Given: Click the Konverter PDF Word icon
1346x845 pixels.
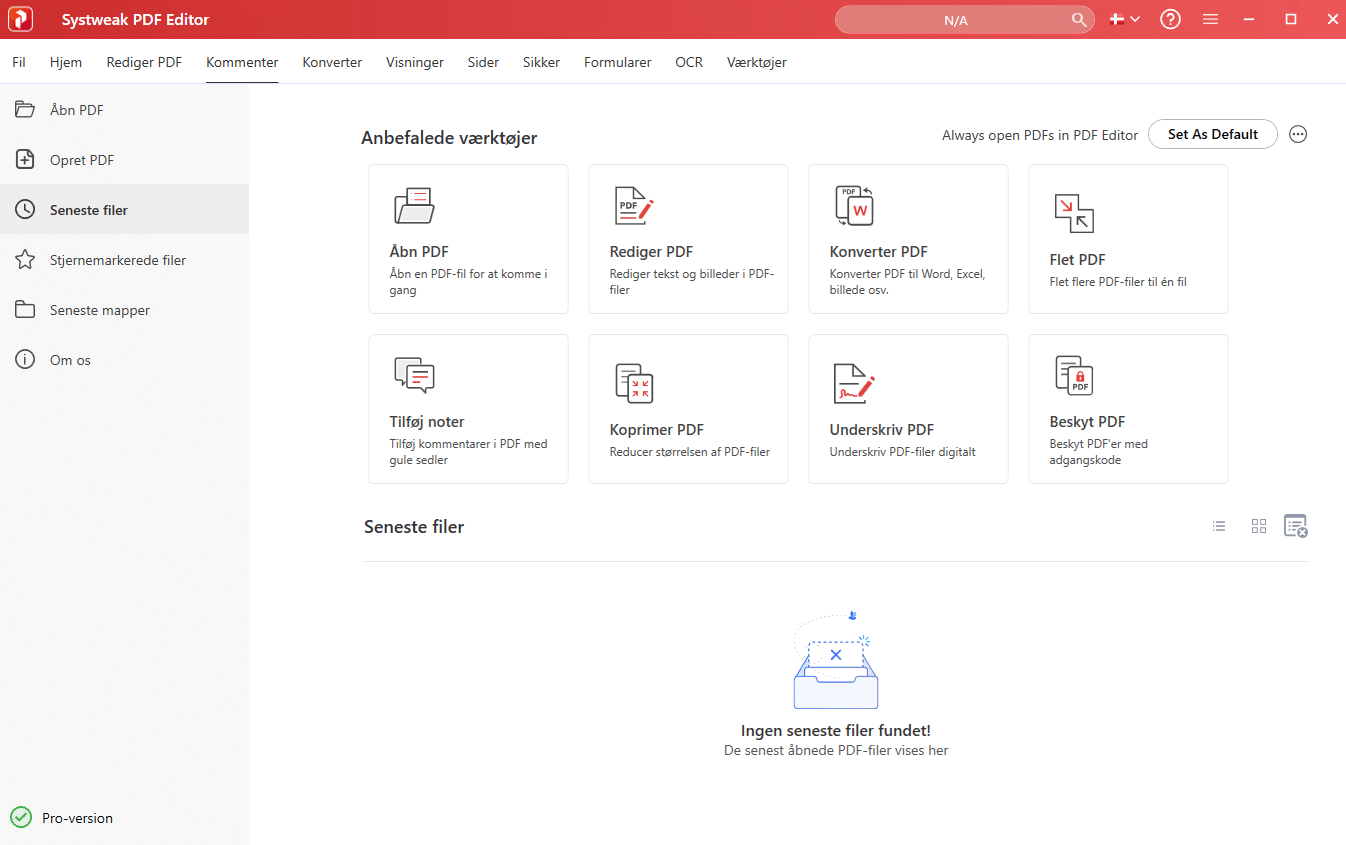Looking at the screenshot, I should click(x=855, y=205).
